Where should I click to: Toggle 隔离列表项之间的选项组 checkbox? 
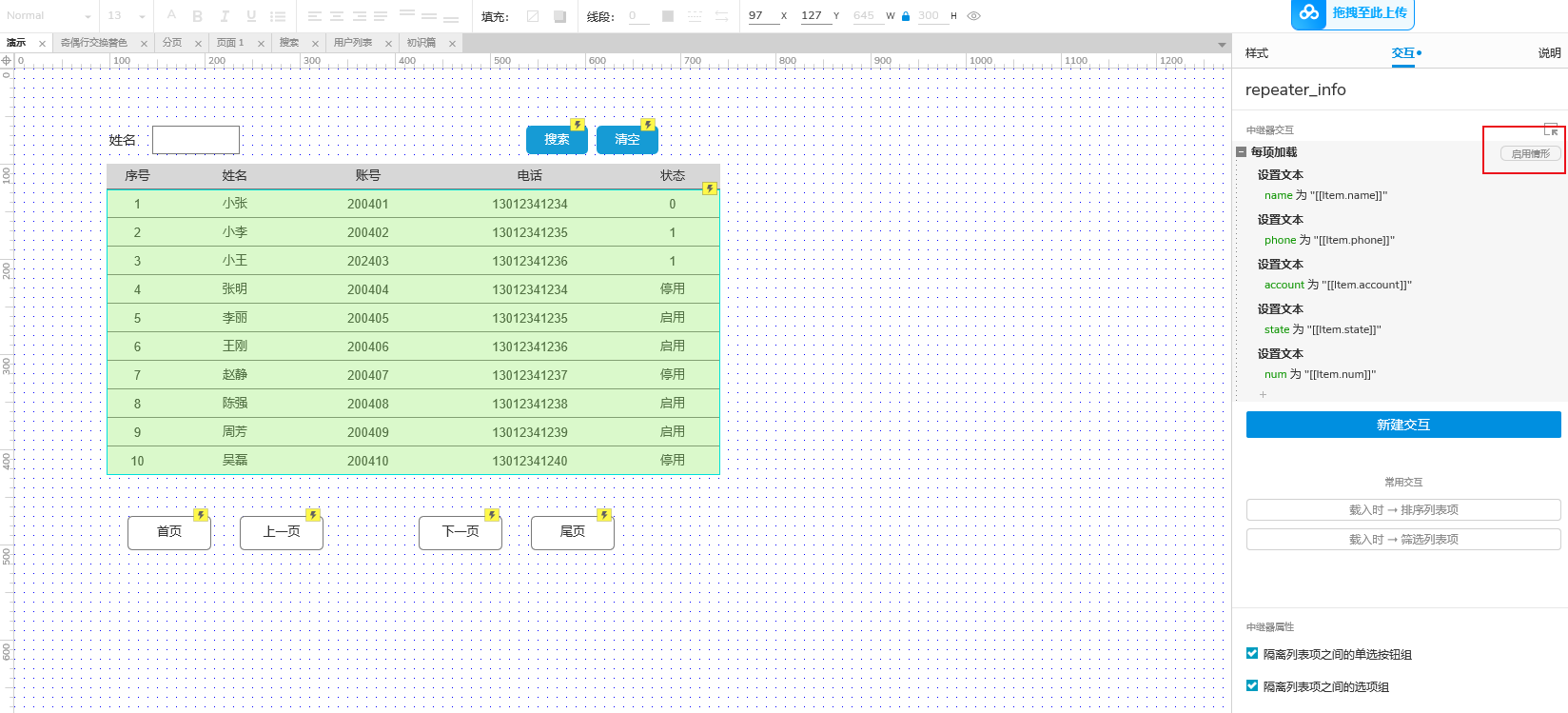click(1252, 686)
